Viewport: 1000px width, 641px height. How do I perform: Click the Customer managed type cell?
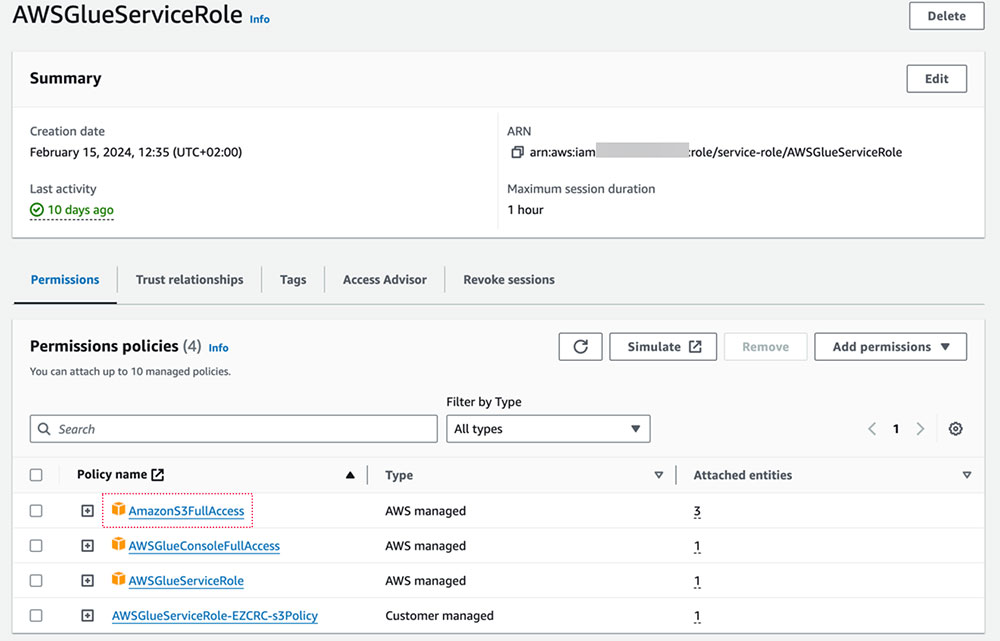[x=439, y=615]
